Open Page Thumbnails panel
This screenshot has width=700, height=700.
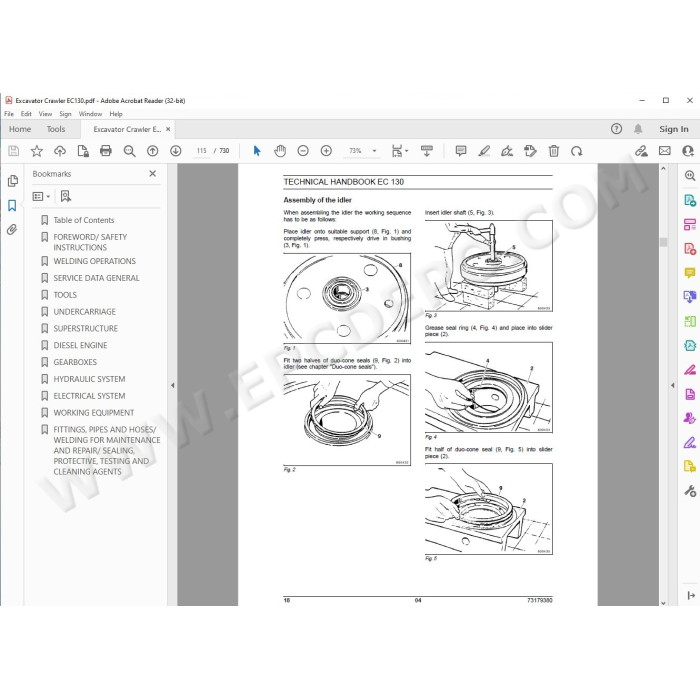pos(12,181)
